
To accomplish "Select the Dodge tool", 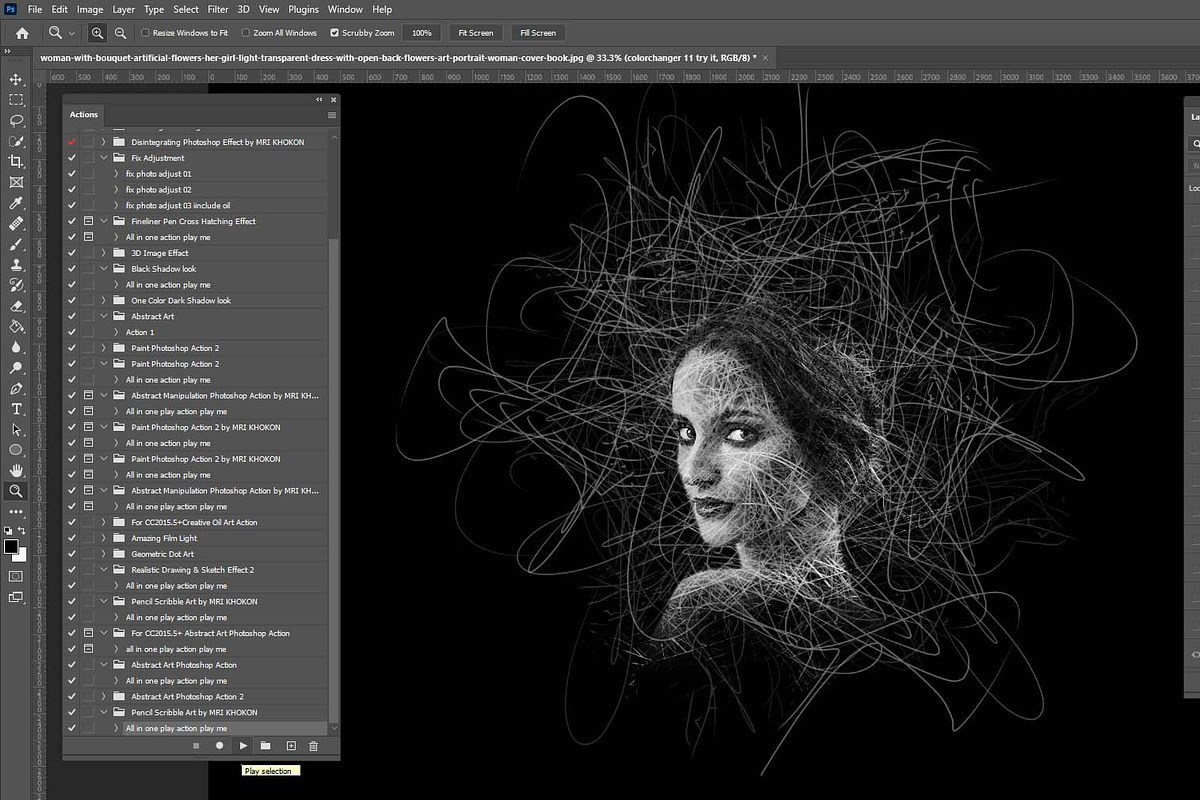I will [x=16, y=368].
